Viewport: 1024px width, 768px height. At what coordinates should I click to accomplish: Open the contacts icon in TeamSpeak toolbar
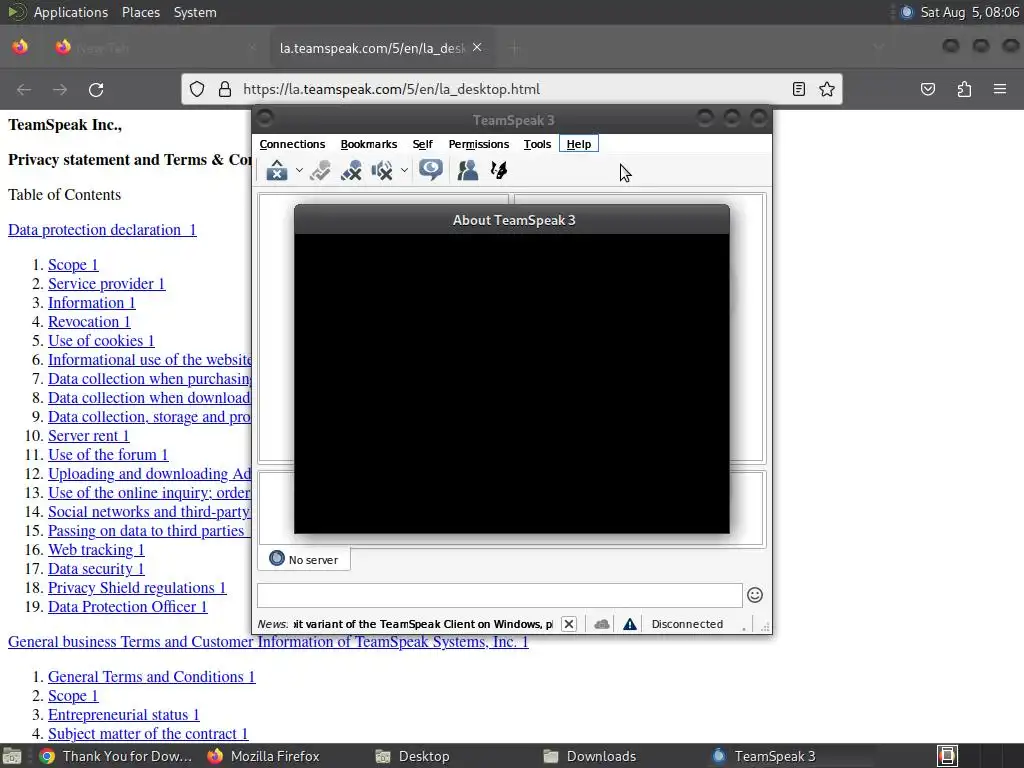pyautogui.click(x=468, y=170)
